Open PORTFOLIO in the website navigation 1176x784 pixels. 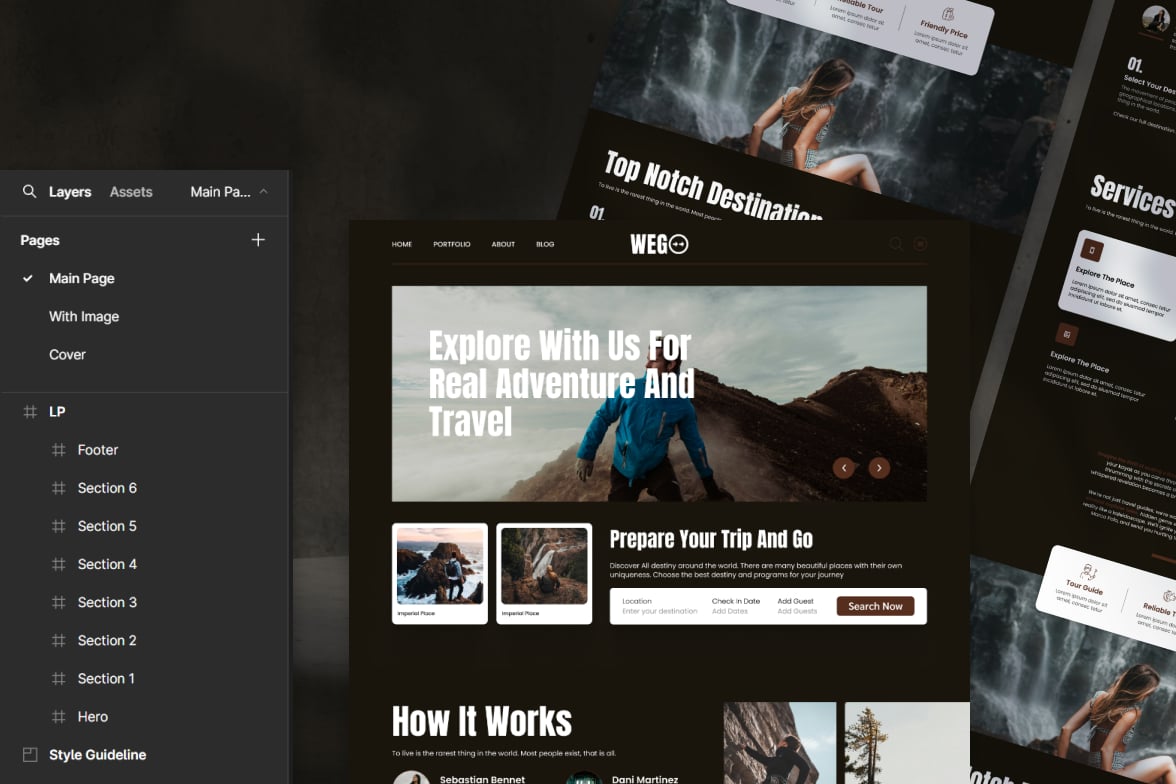(x=452, y=245)
